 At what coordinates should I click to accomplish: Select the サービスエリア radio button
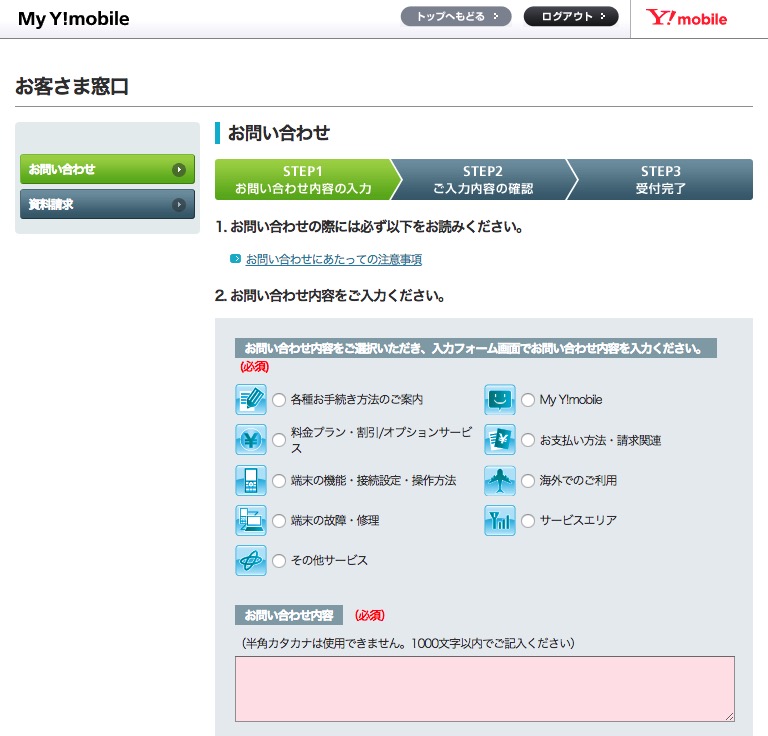point(528,521)
